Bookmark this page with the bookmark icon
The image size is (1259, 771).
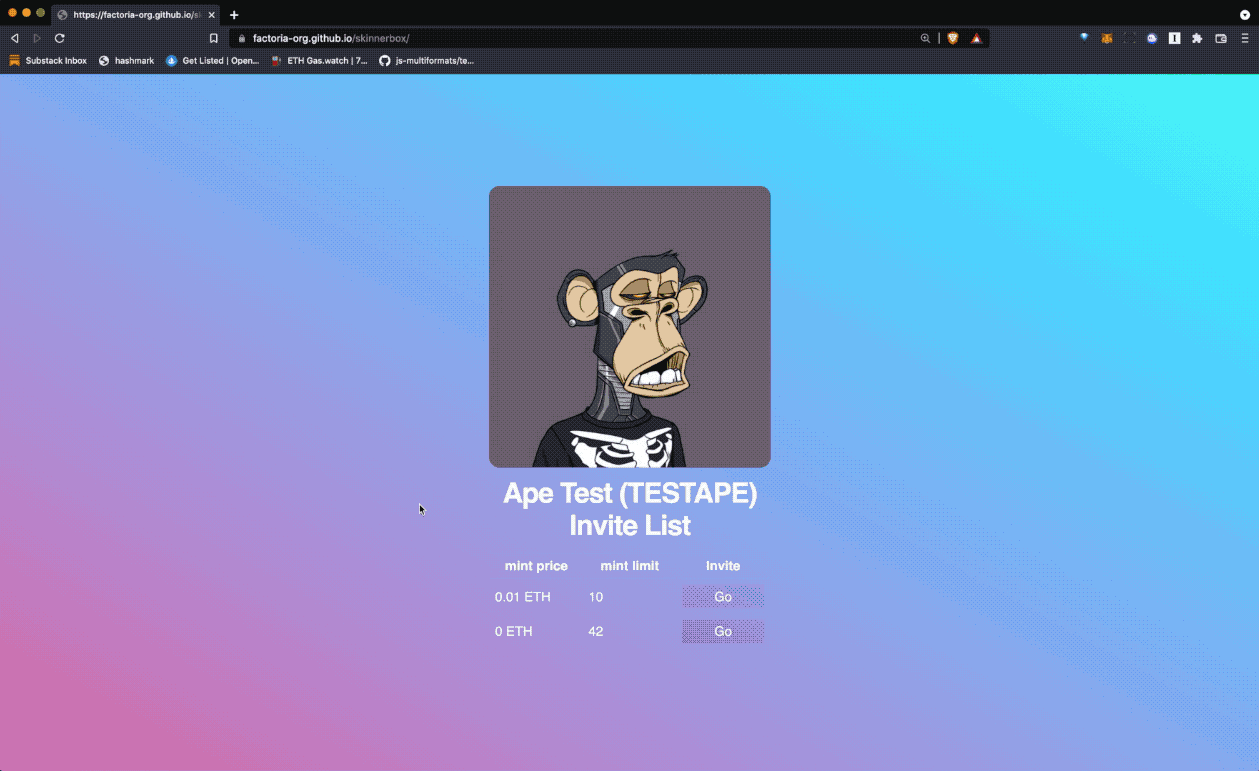[213, 38]
